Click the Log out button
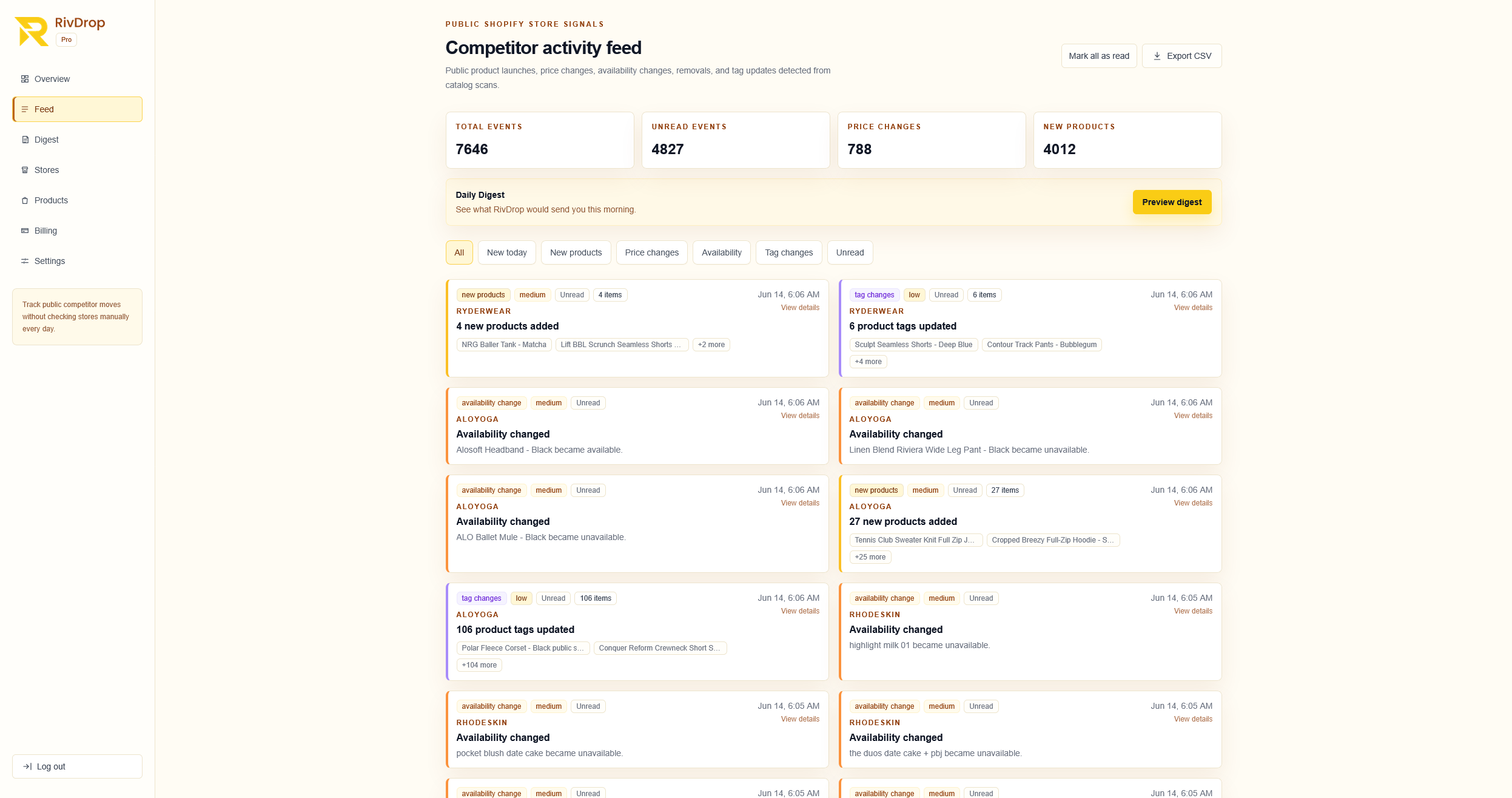 point(77,766)
